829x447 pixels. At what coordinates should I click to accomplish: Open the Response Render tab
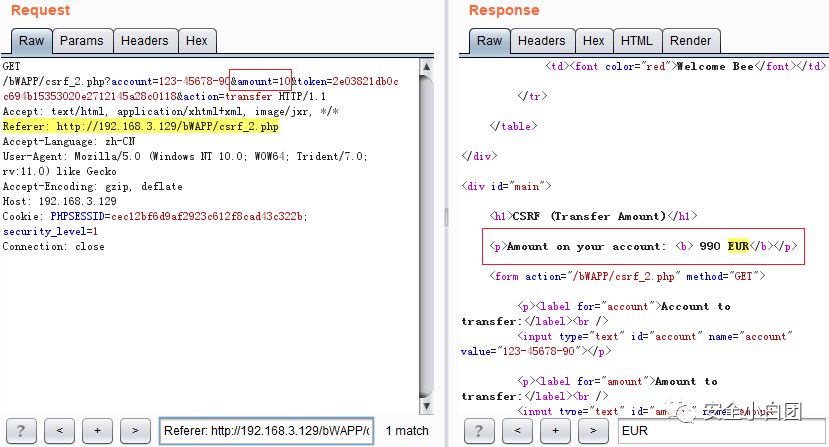(x=691, y=41)
